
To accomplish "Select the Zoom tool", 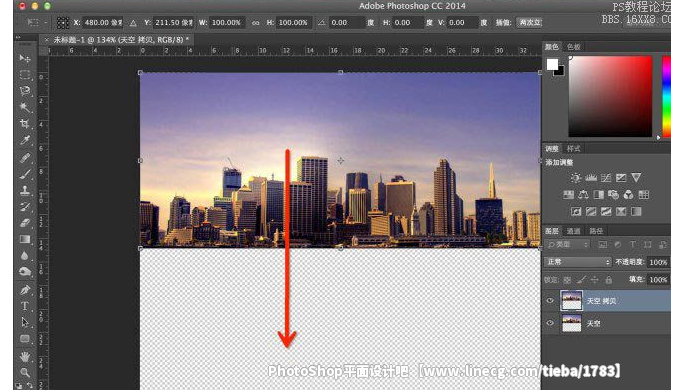I will [x=25, y=372].
